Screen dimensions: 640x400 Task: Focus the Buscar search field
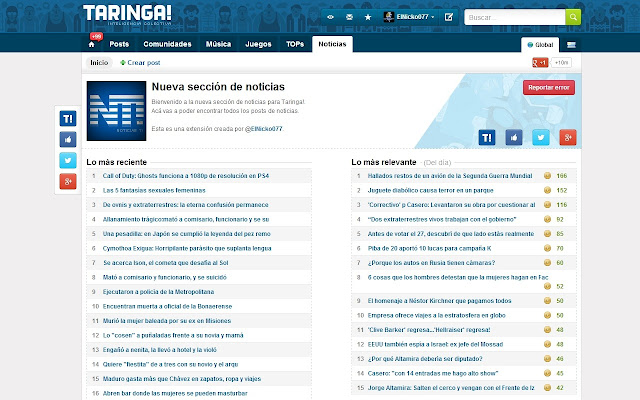515,17
